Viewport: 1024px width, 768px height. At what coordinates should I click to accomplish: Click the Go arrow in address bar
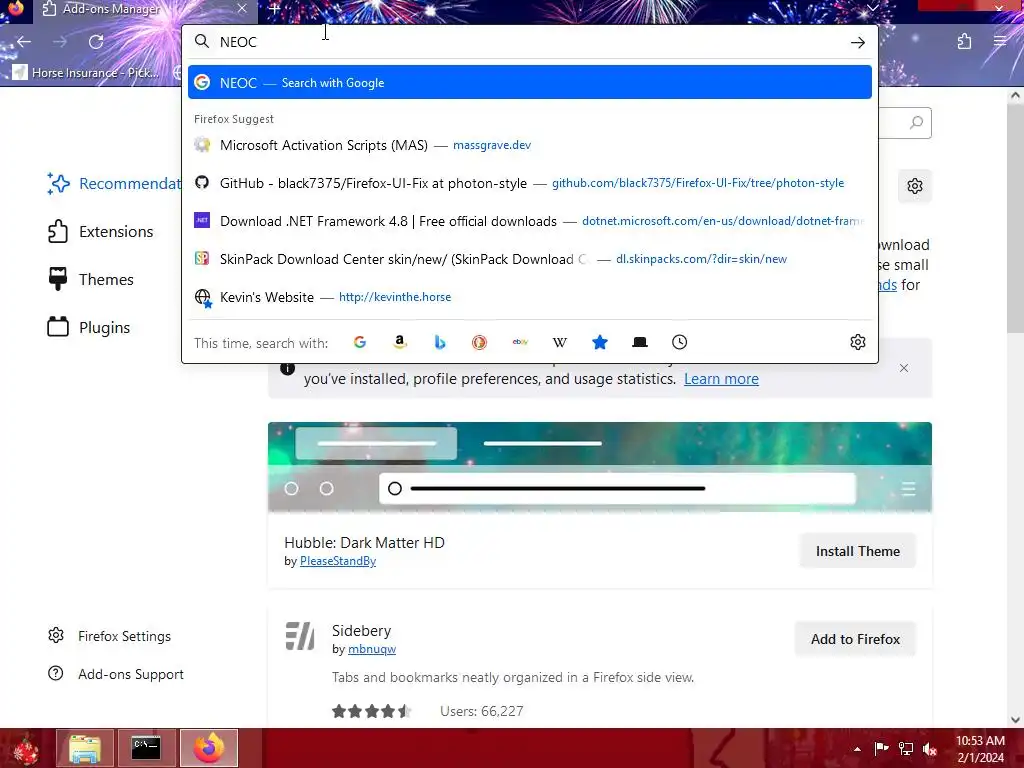pyautogui.click(x=857, y=42)
